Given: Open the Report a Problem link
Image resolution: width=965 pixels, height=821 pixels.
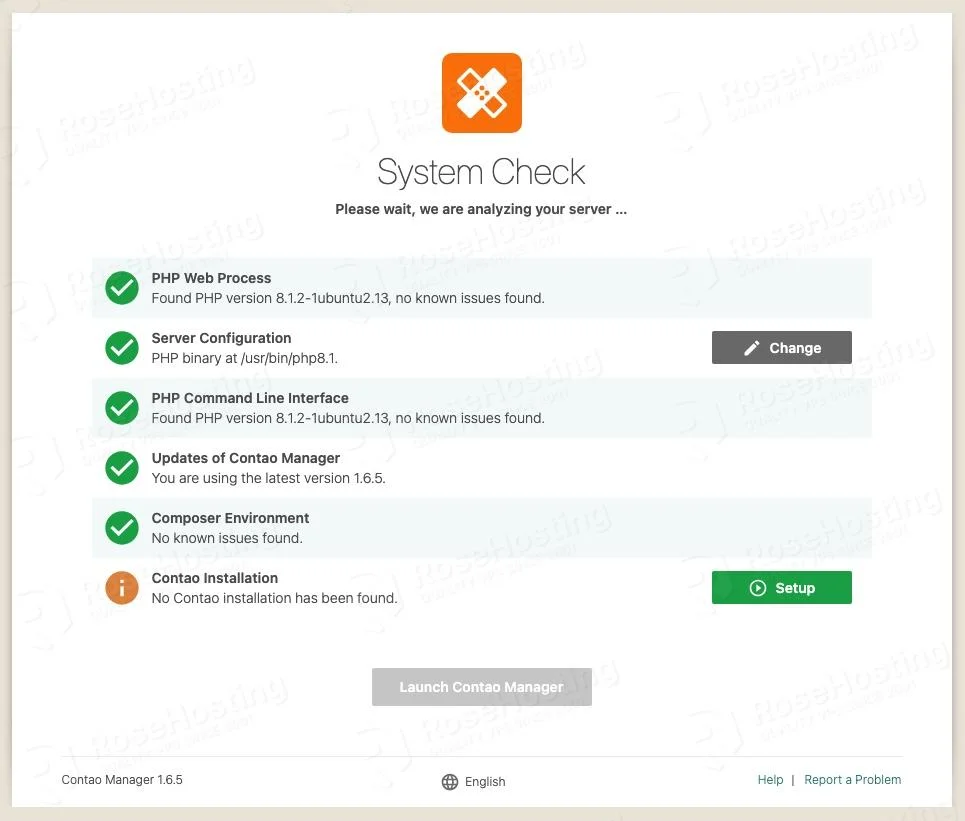Looking at the screenshot, I should [852, 780].
